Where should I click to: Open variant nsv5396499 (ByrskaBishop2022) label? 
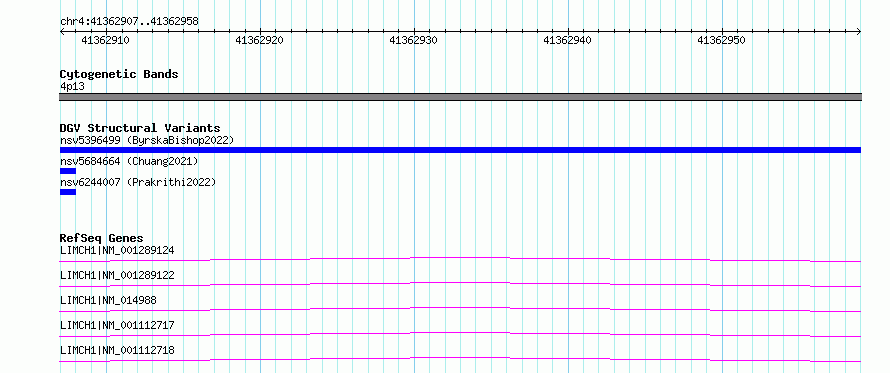147,140
